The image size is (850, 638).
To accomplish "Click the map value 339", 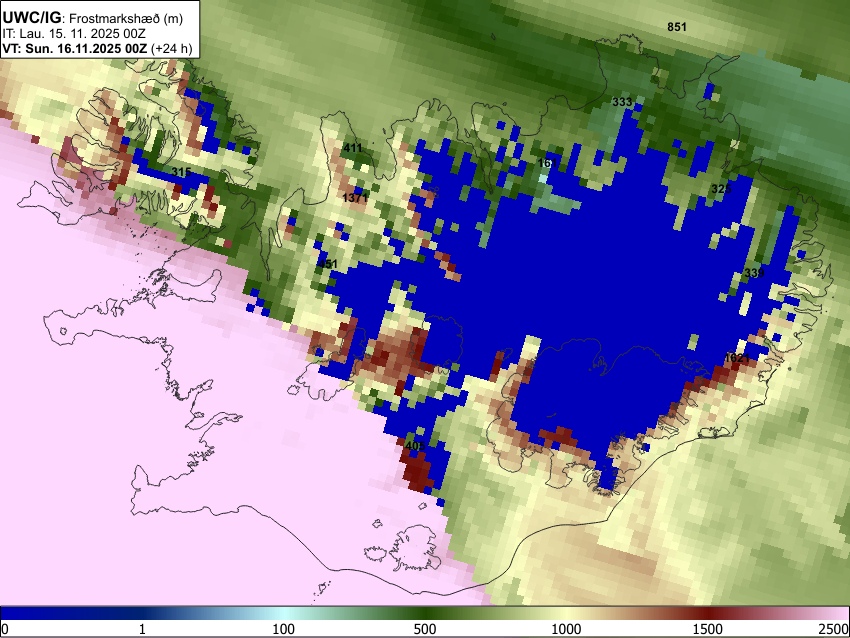I will pyautogui.click(x=754, y=273).
